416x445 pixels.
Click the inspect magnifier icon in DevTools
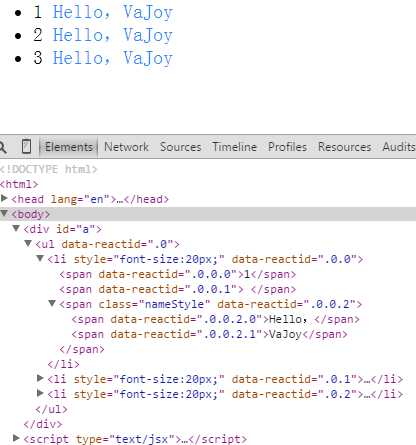(3, 147)
